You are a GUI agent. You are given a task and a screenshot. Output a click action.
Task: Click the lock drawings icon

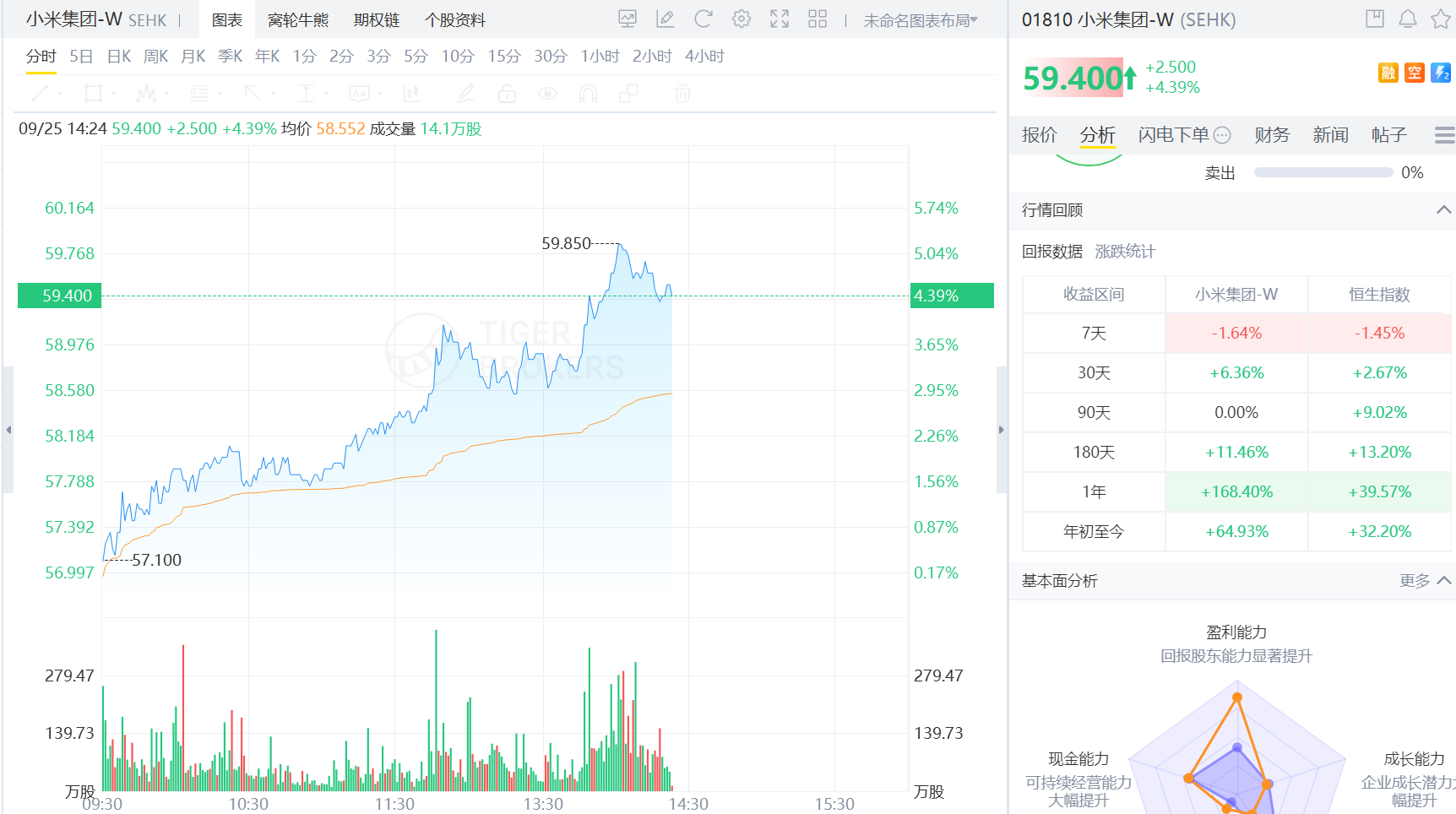(x=507, y=93)
